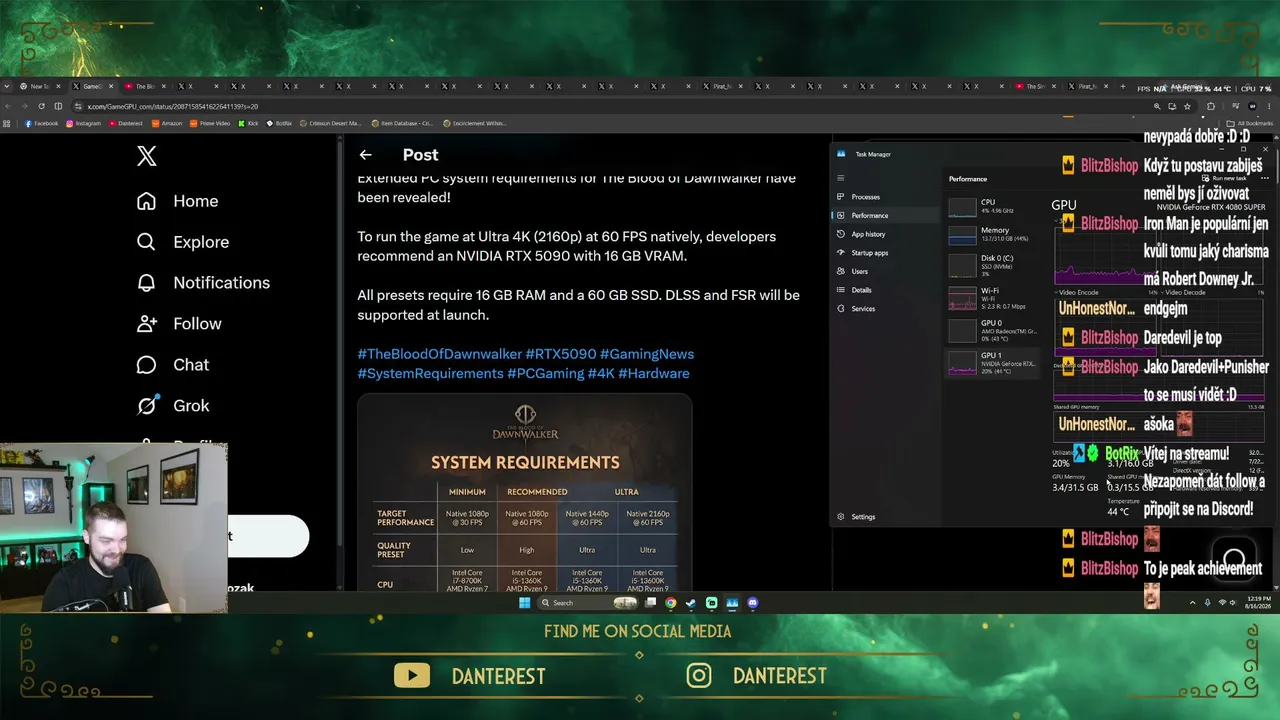The width and height of the screenshot is (1280, 720).
Task: Open the Kick bookmark
Action: click(248, 124)
